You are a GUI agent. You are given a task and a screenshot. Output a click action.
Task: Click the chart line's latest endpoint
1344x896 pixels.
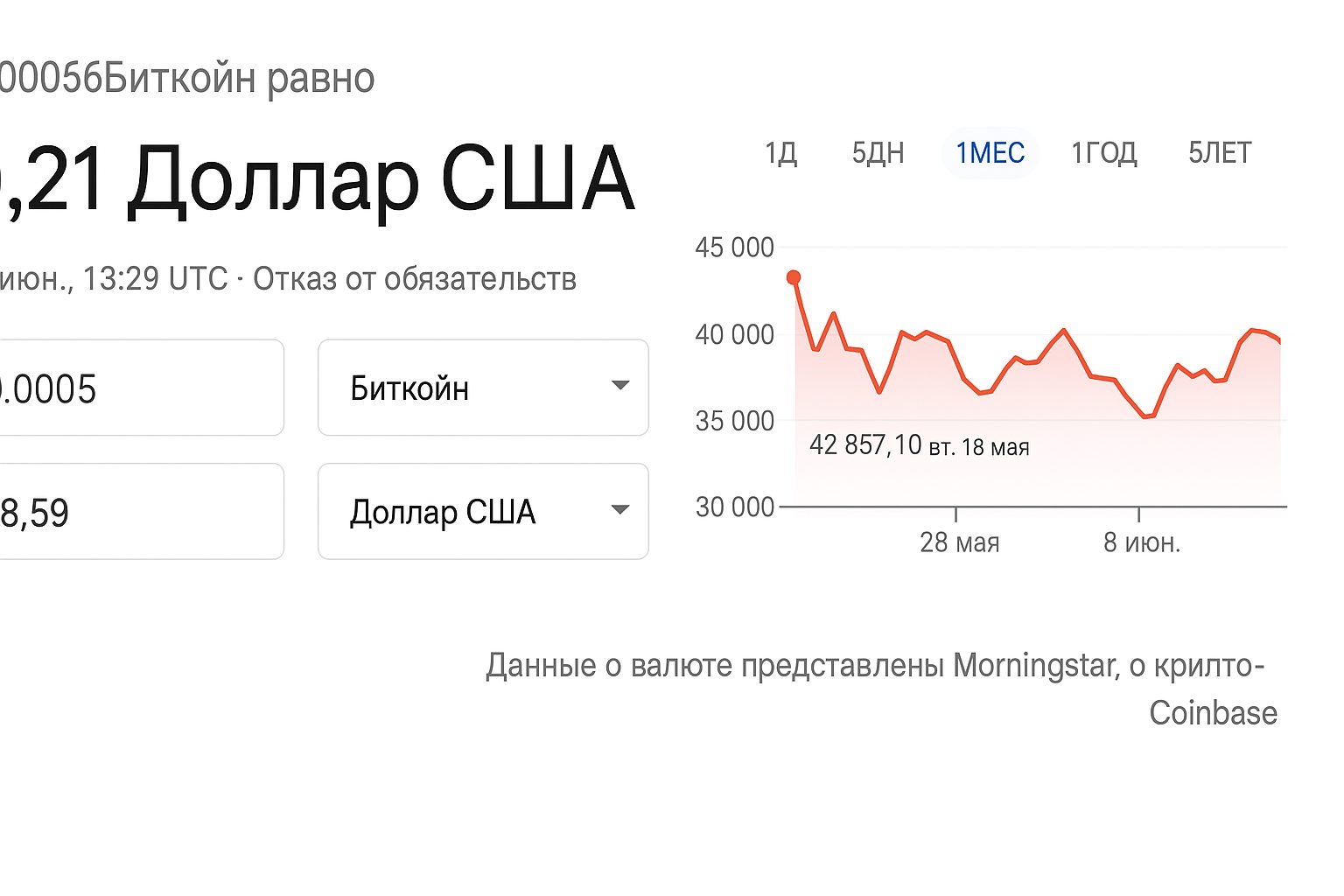point(1280,342)
